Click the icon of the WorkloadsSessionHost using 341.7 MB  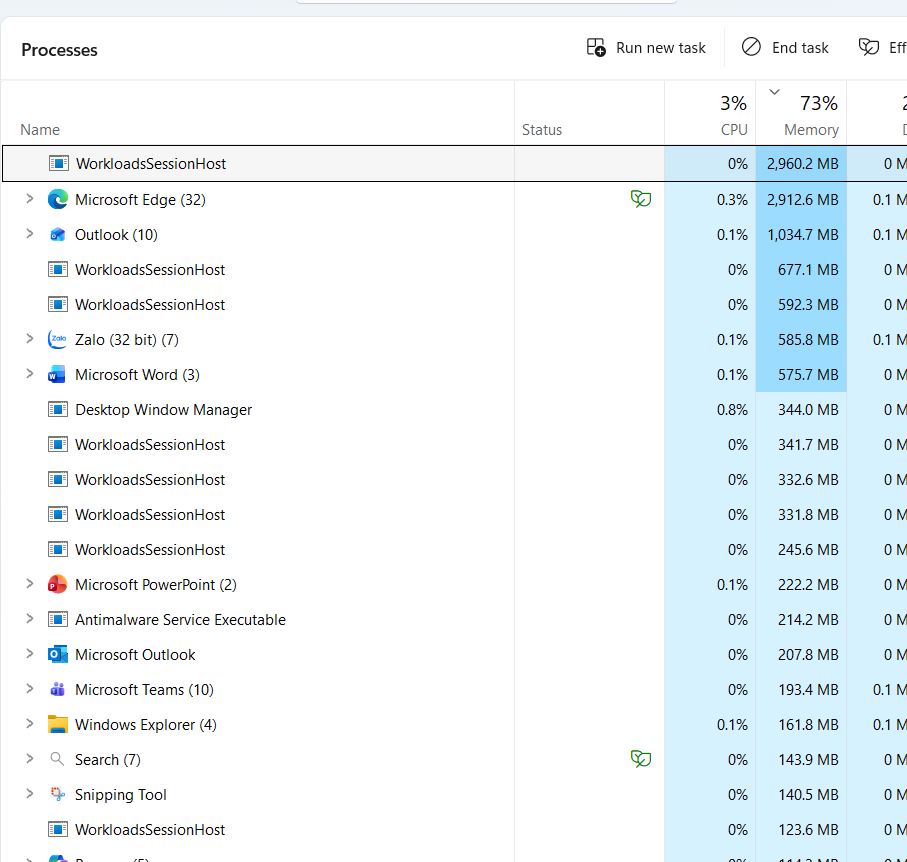click(58, 445)
